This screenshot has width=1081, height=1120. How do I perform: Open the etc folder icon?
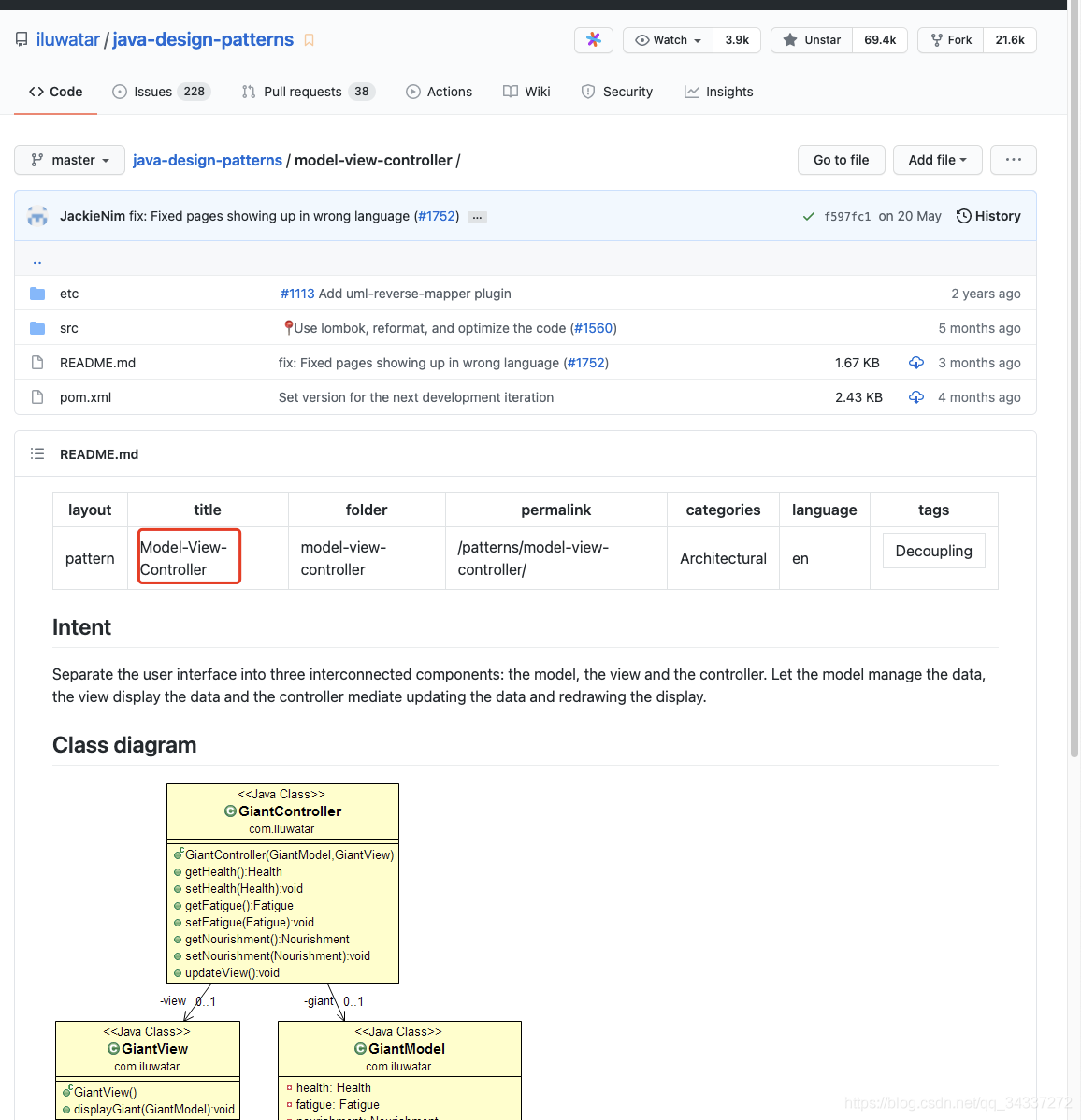click(37, 294)
